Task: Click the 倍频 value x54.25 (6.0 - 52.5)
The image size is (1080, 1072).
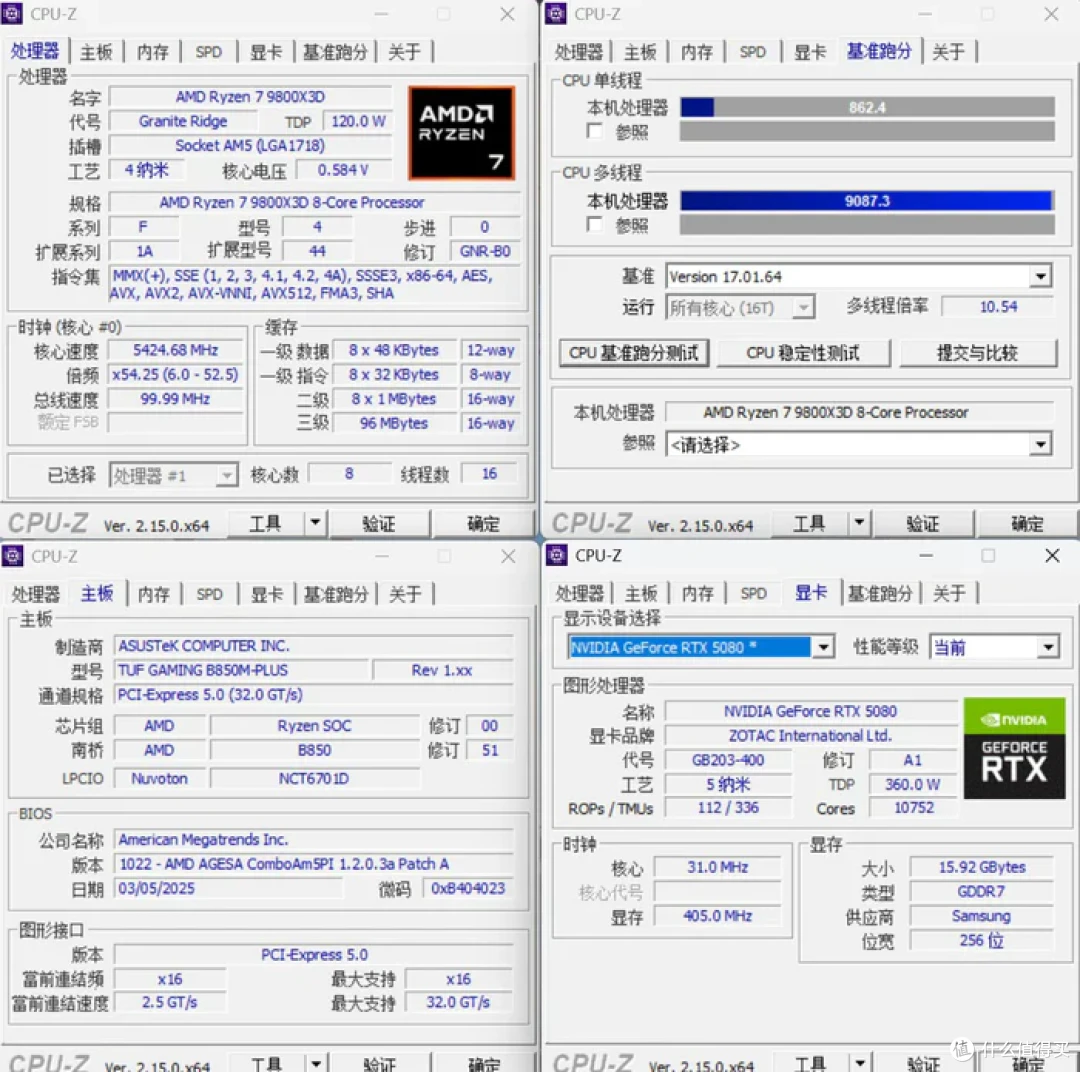Action: pos(176,375)
